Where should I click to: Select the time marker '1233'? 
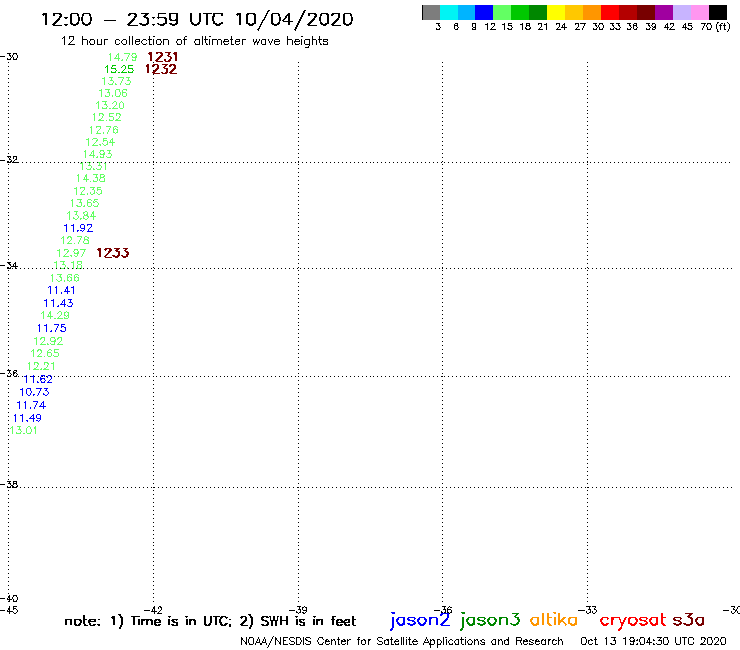pos(113,253)
